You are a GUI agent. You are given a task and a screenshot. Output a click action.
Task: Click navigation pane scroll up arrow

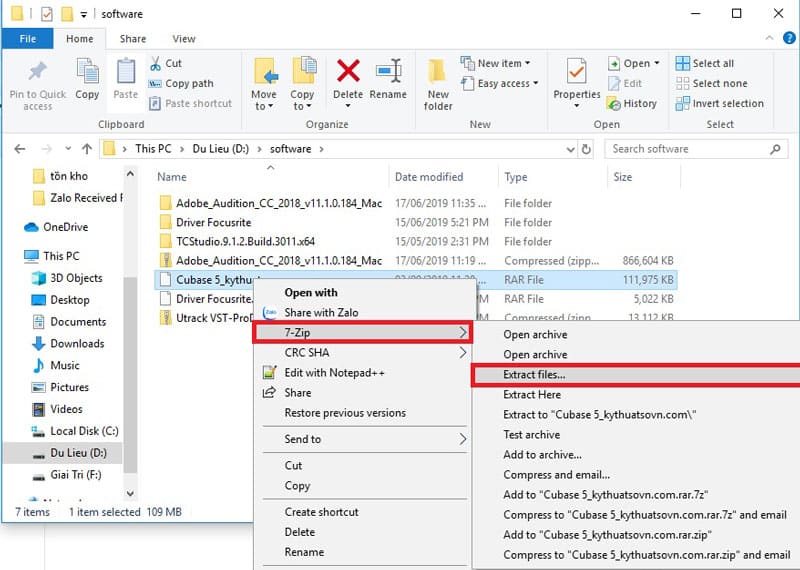click(x=130, y=174)
